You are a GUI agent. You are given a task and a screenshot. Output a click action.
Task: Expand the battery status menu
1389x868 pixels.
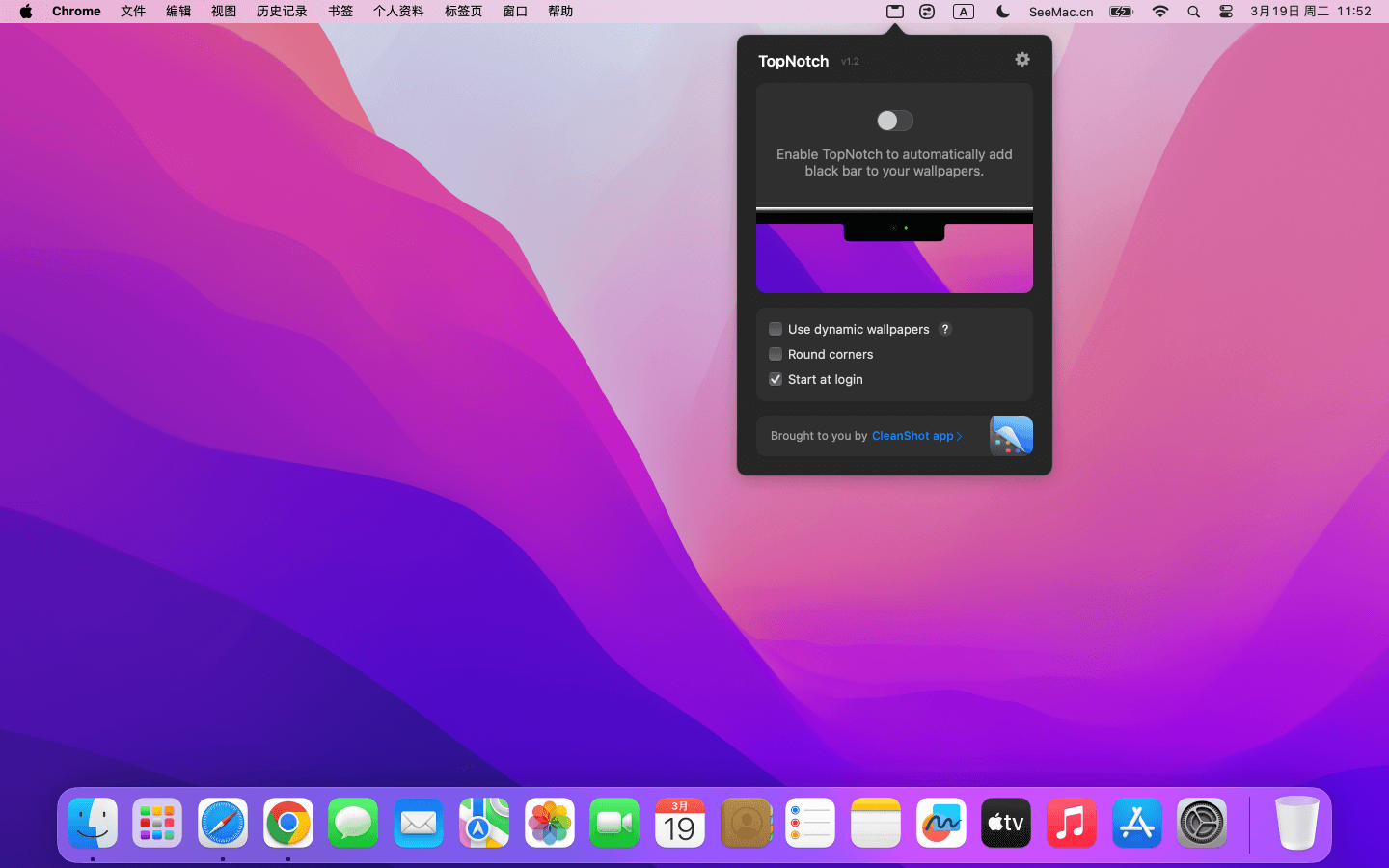tap(1121, 12)
